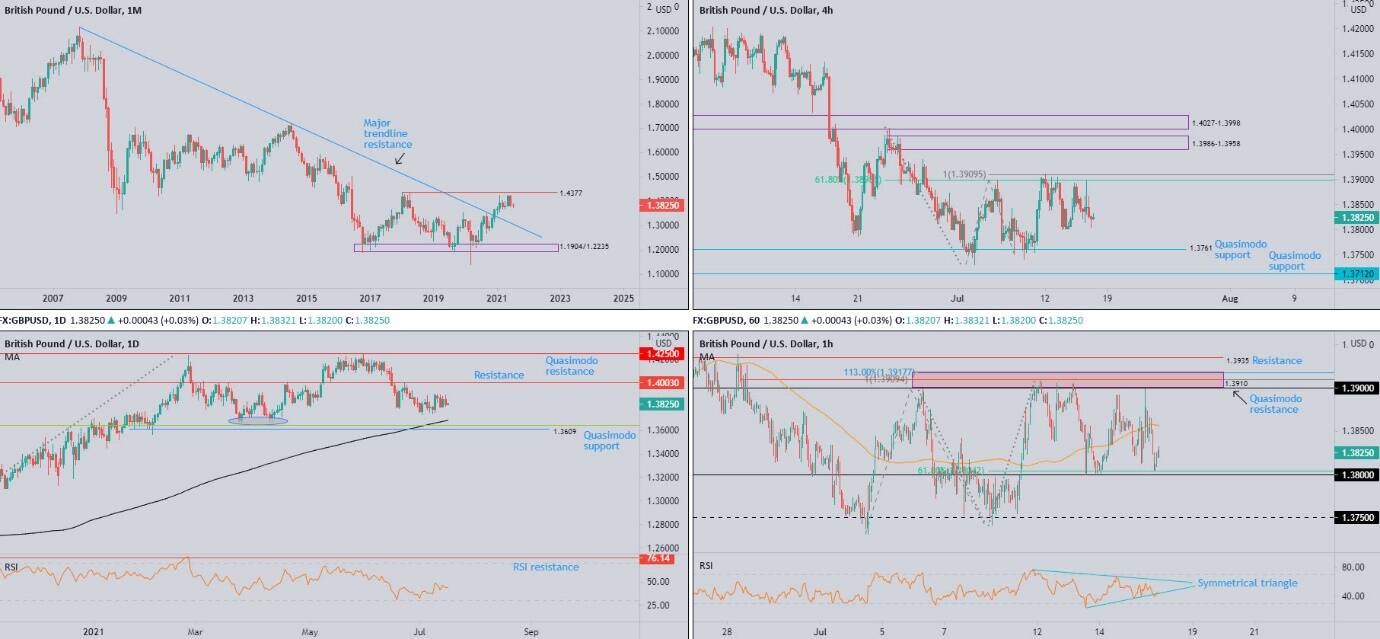Click the 1.3935 level label
Screen dimensions: 1380x639
point(1239,360)
